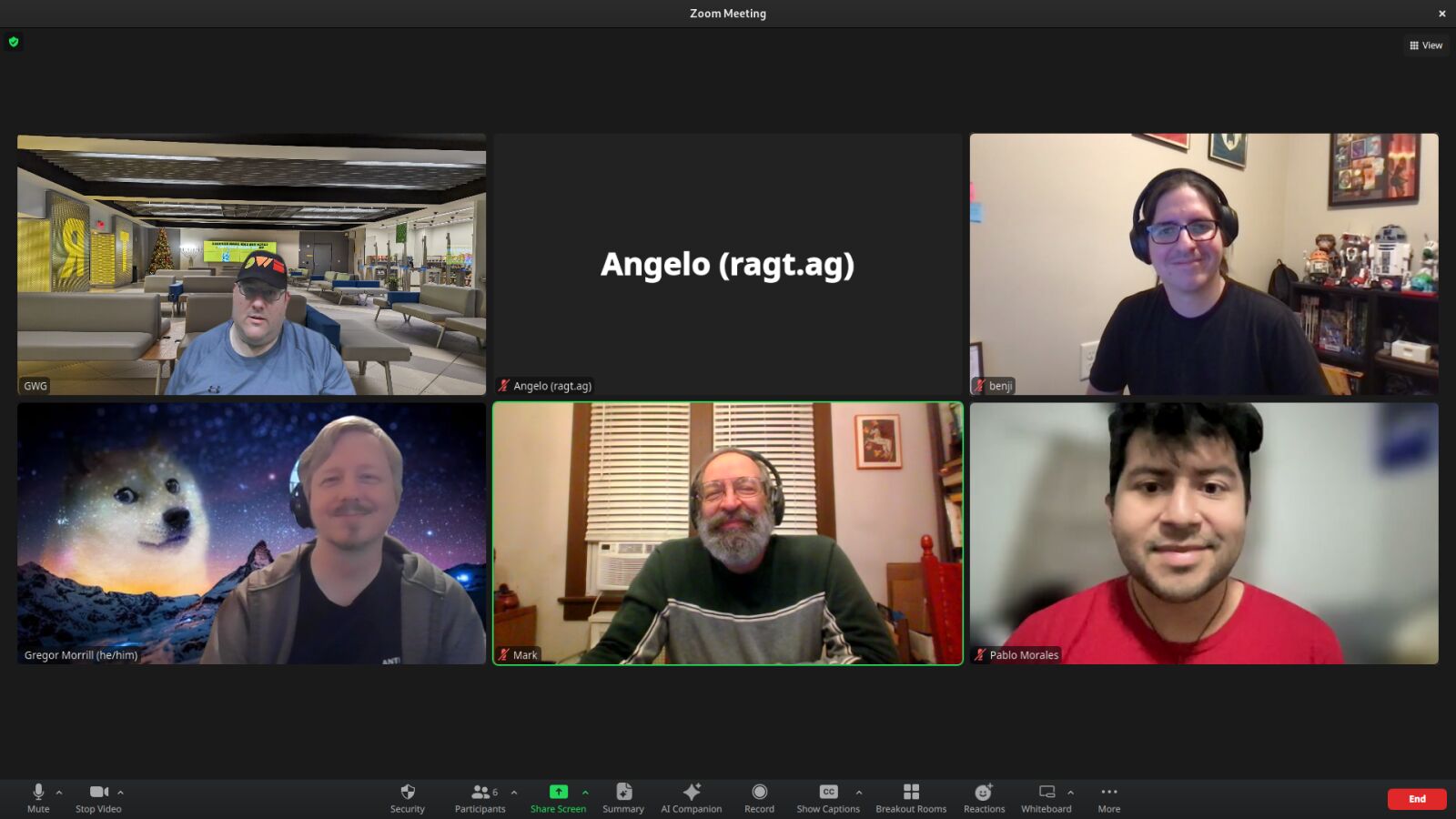Open the Security shield menu
1456x819 pixels.
coord(408,798)
